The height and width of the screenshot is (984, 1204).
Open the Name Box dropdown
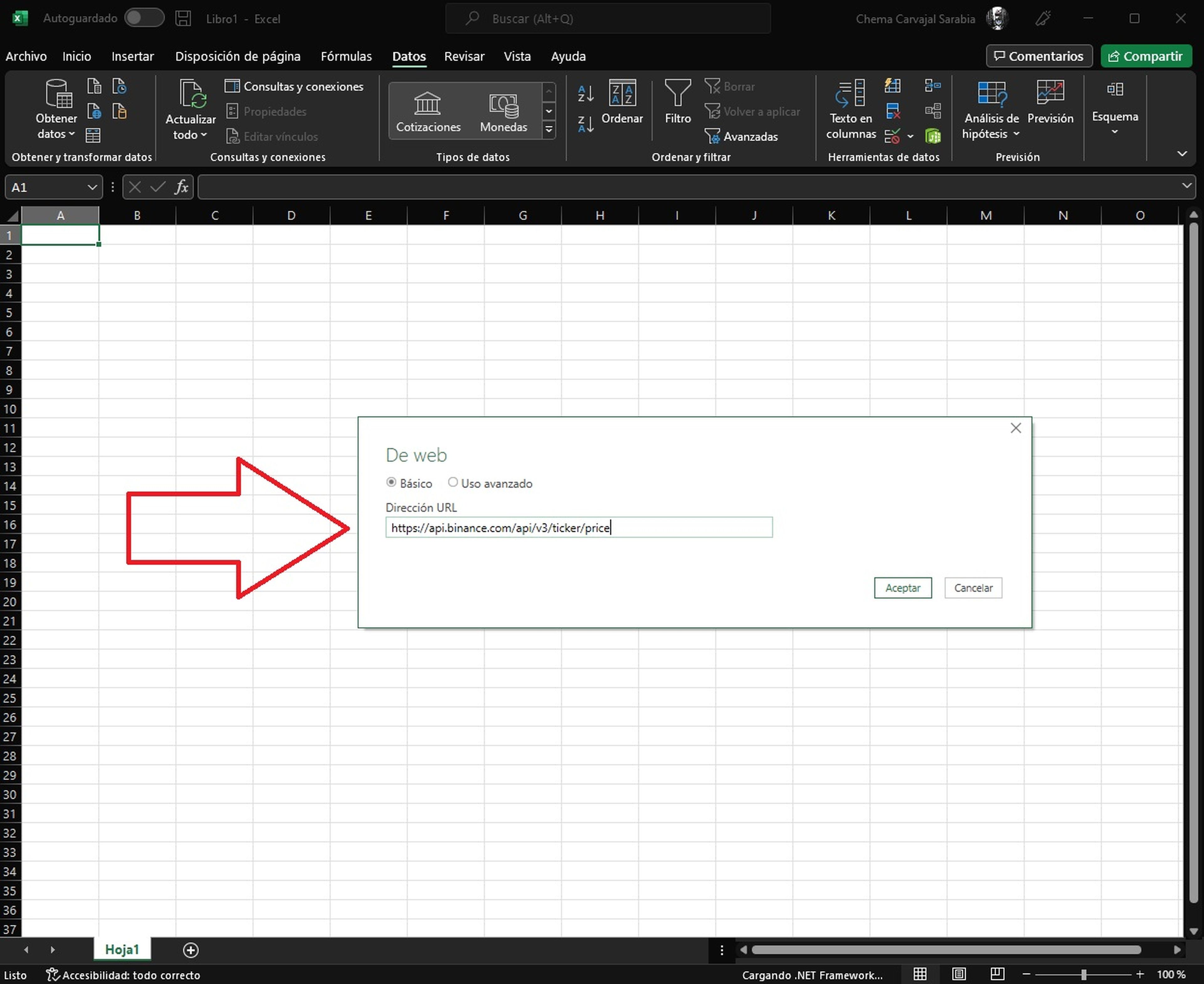92,187
